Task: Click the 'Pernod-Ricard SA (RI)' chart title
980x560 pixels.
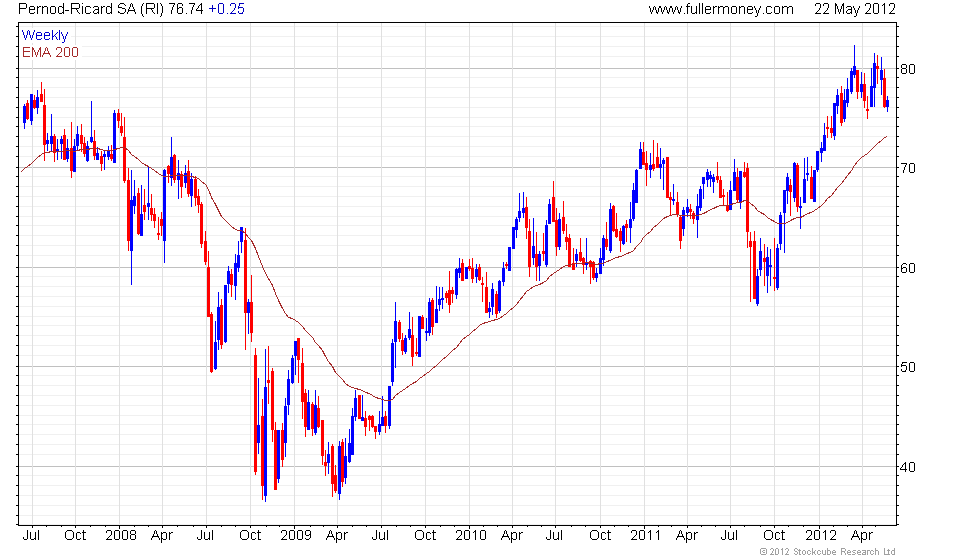Action: coord(91,9)
